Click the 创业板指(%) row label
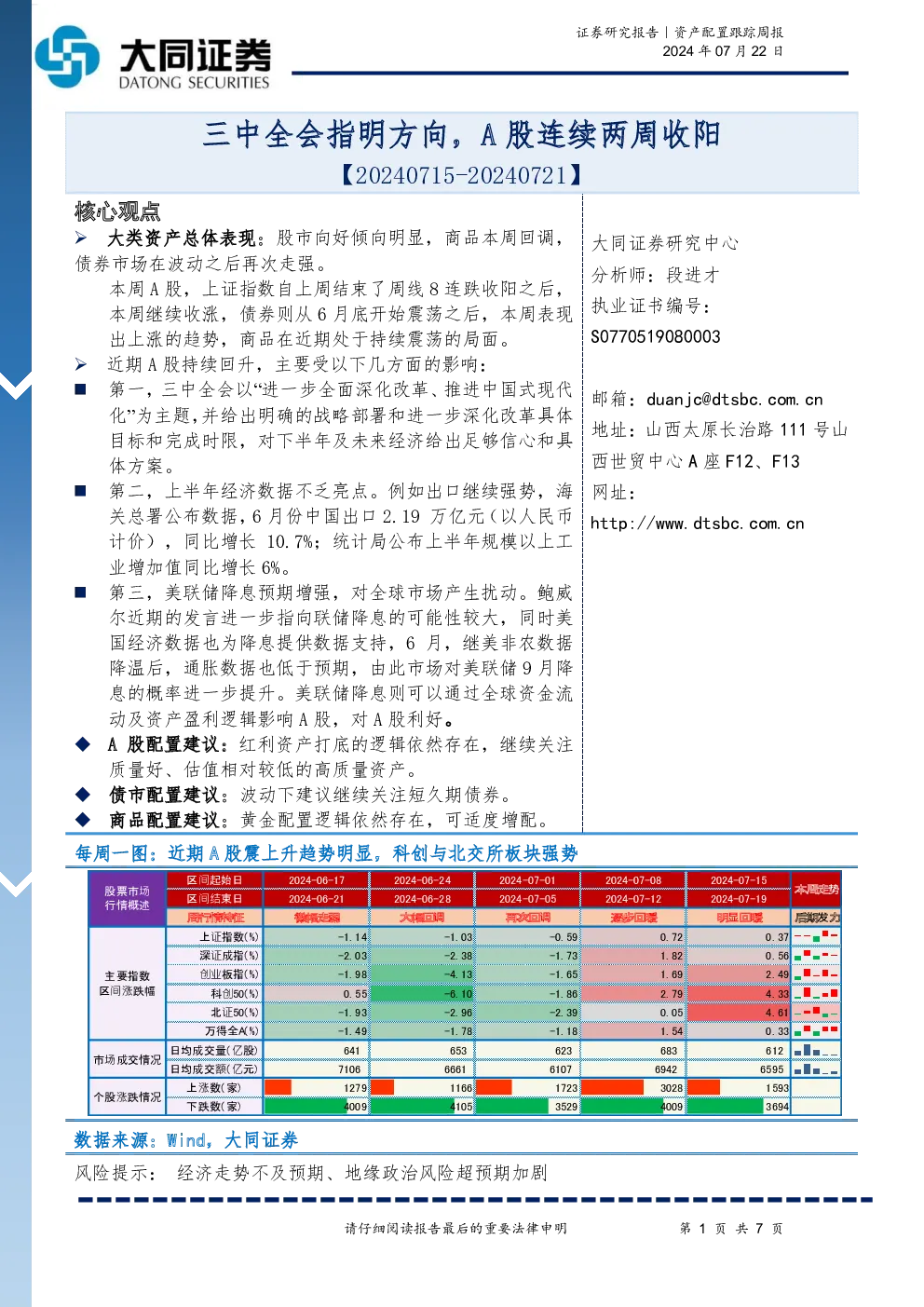The height and width of the screenshot is (1307, 924). [x=213, y=974]
